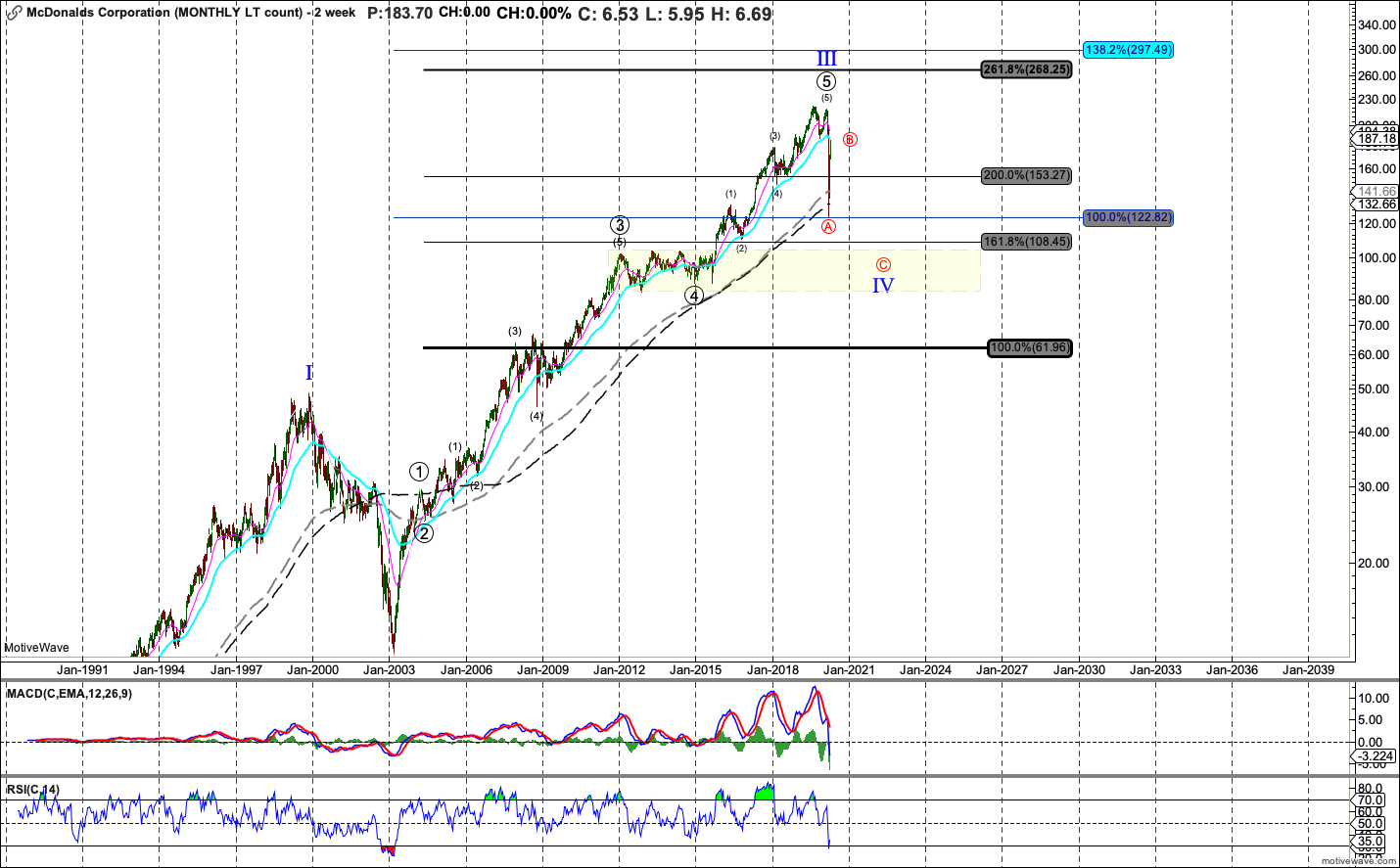Select the red circled C marker
This screenshot has height=868, width=1400.
click(x=883, y=265)
